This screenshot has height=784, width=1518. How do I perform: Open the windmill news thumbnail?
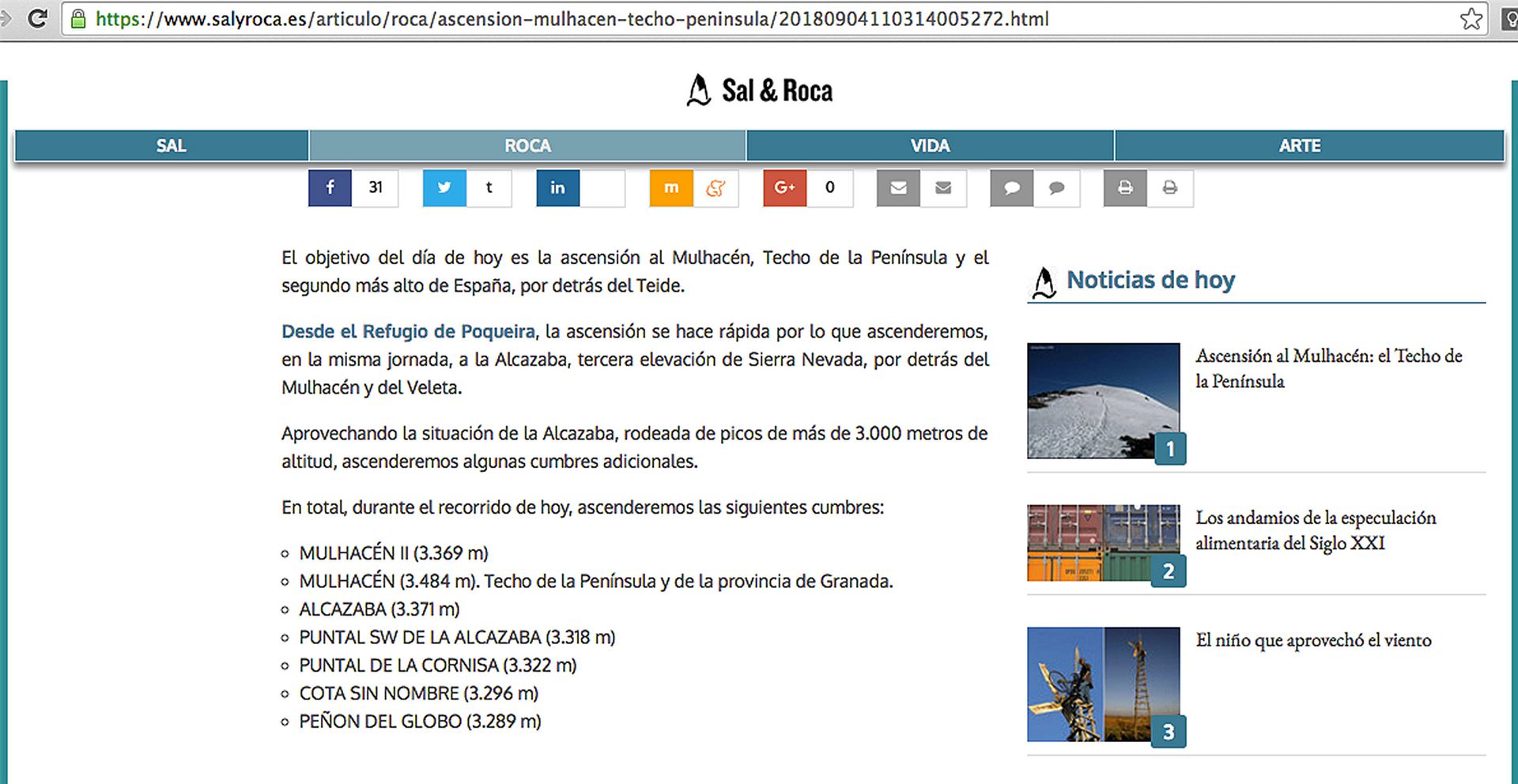click(x=1103, y=684)
